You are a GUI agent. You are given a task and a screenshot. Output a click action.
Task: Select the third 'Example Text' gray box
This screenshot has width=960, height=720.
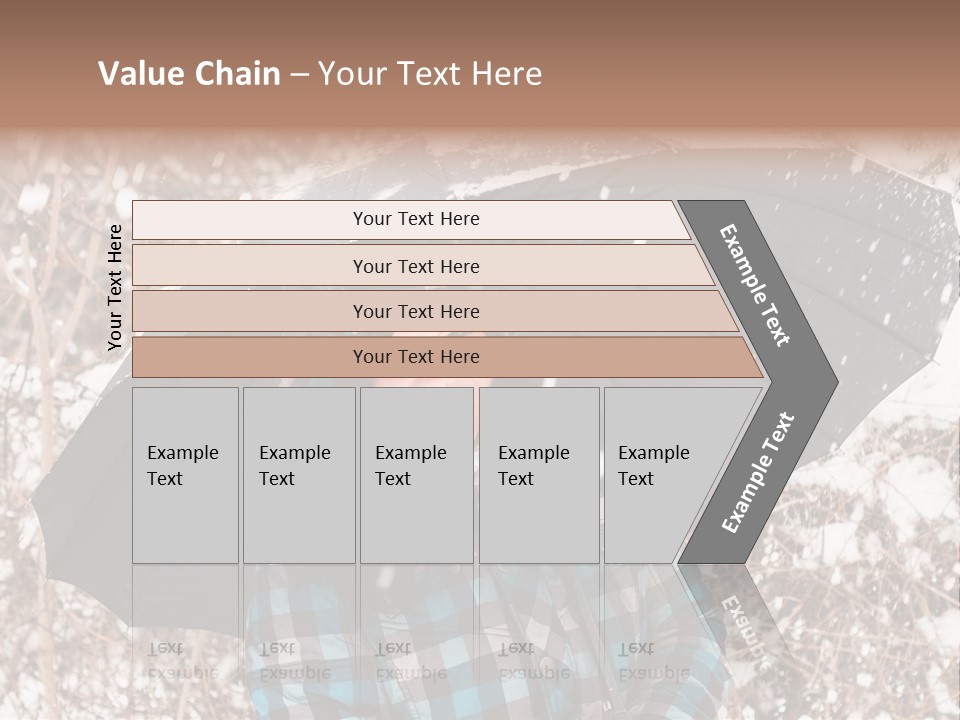click(417, 475)
